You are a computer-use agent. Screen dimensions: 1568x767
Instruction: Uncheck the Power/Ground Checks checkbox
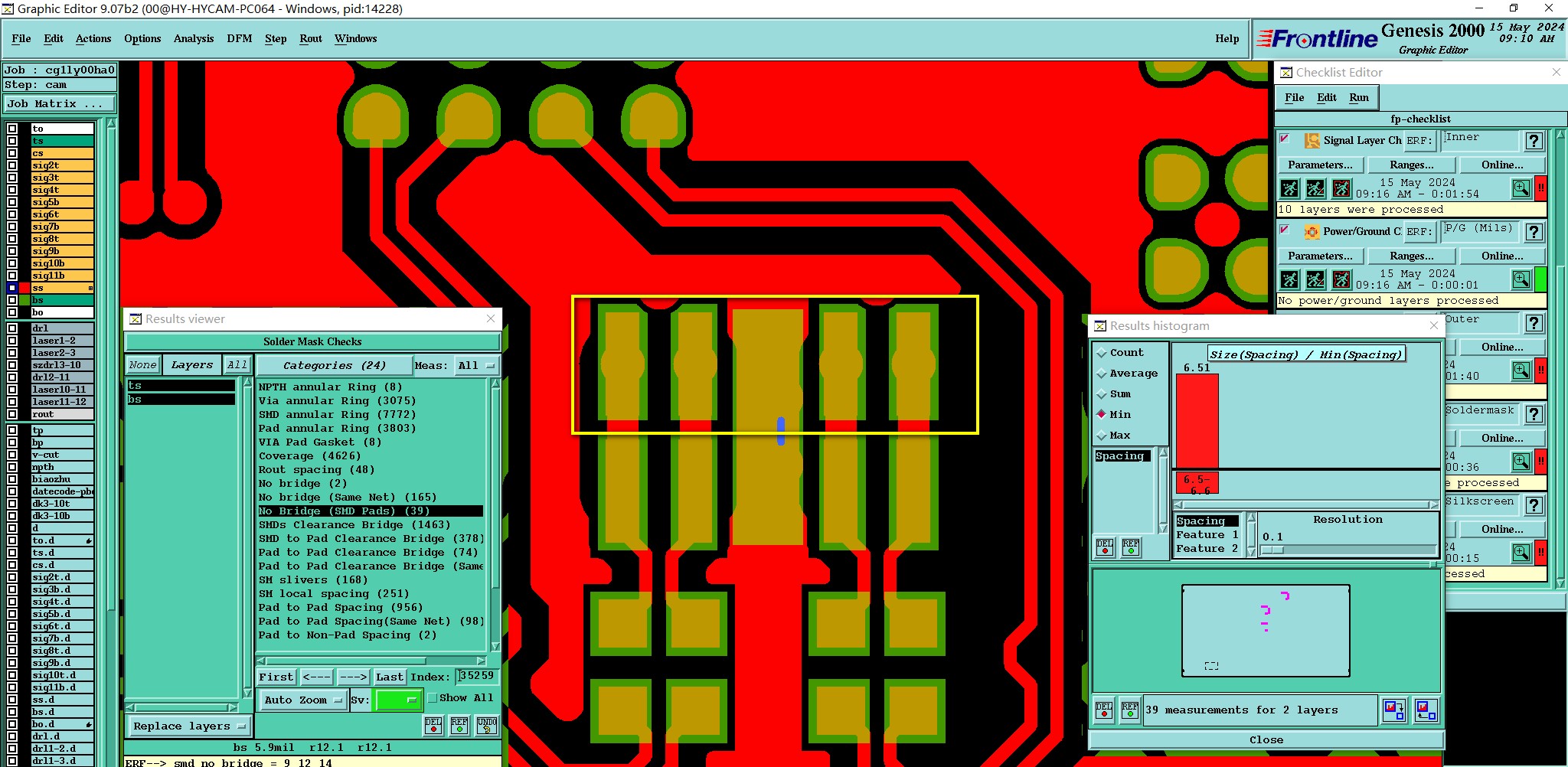pyautogui.click(x=1285, y=230)
